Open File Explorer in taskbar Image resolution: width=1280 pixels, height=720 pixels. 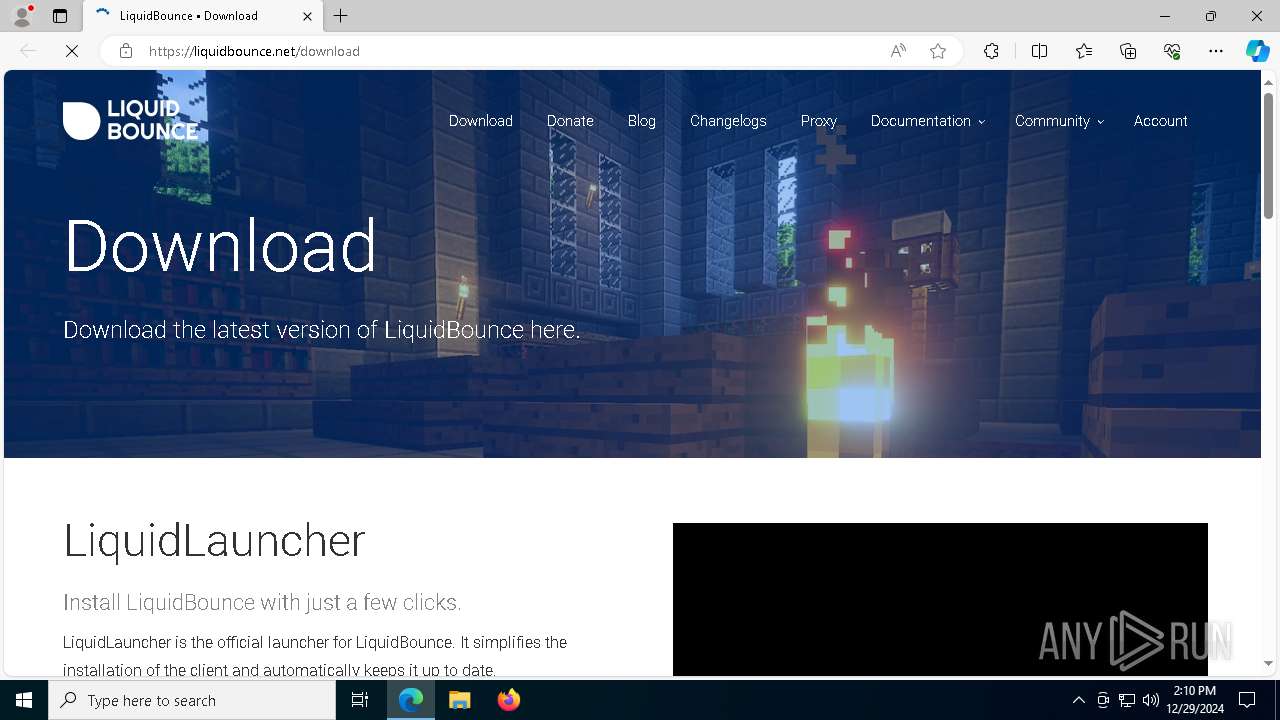(459, 700)
